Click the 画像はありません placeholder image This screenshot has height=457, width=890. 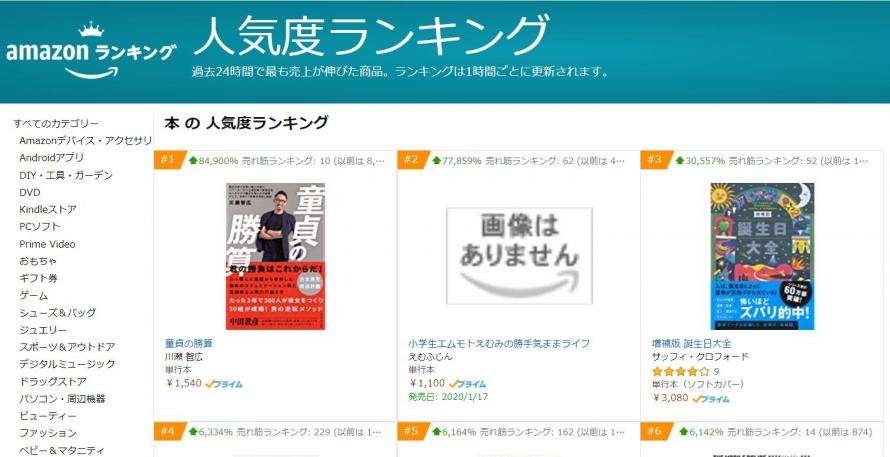tap(519, 255)
